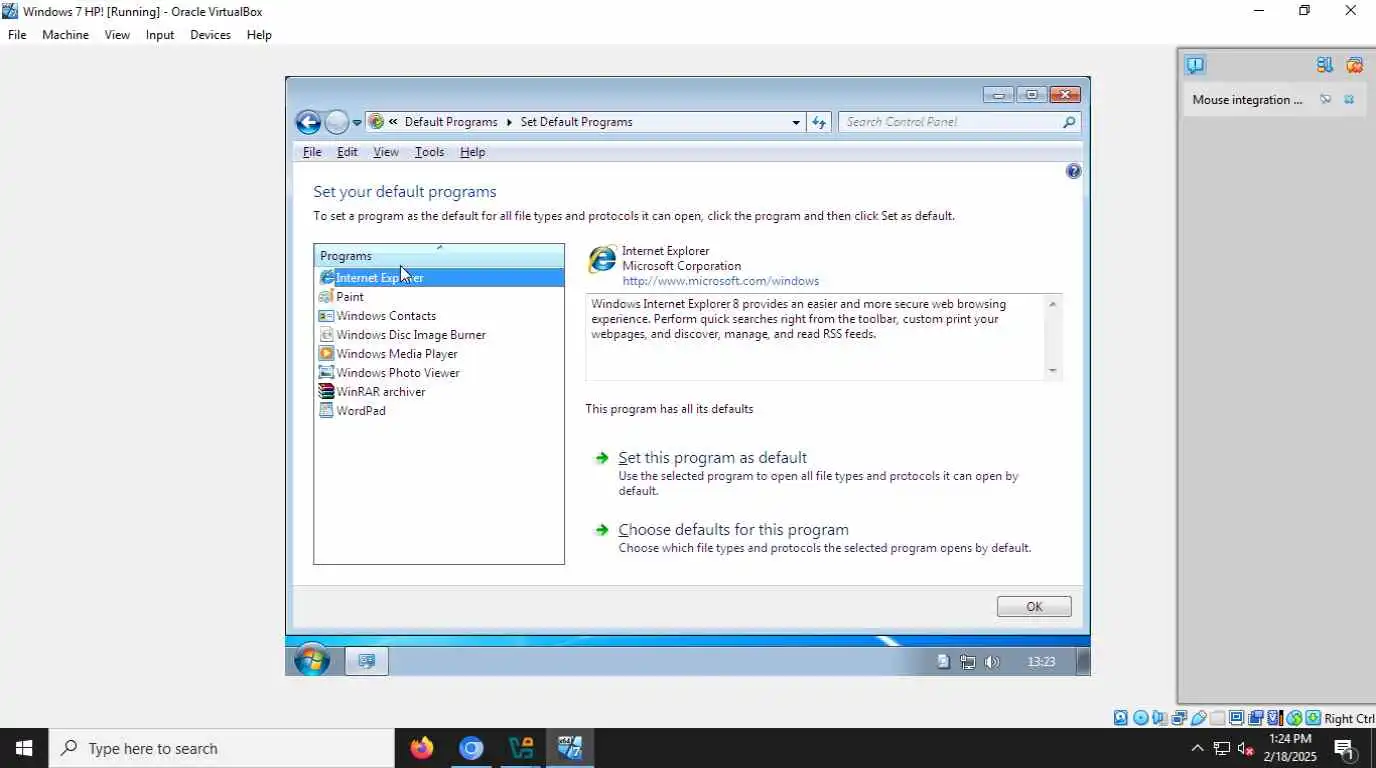Click the host Type here to search box
This screenshot has height=768, width=1376.
click(222, 748)
